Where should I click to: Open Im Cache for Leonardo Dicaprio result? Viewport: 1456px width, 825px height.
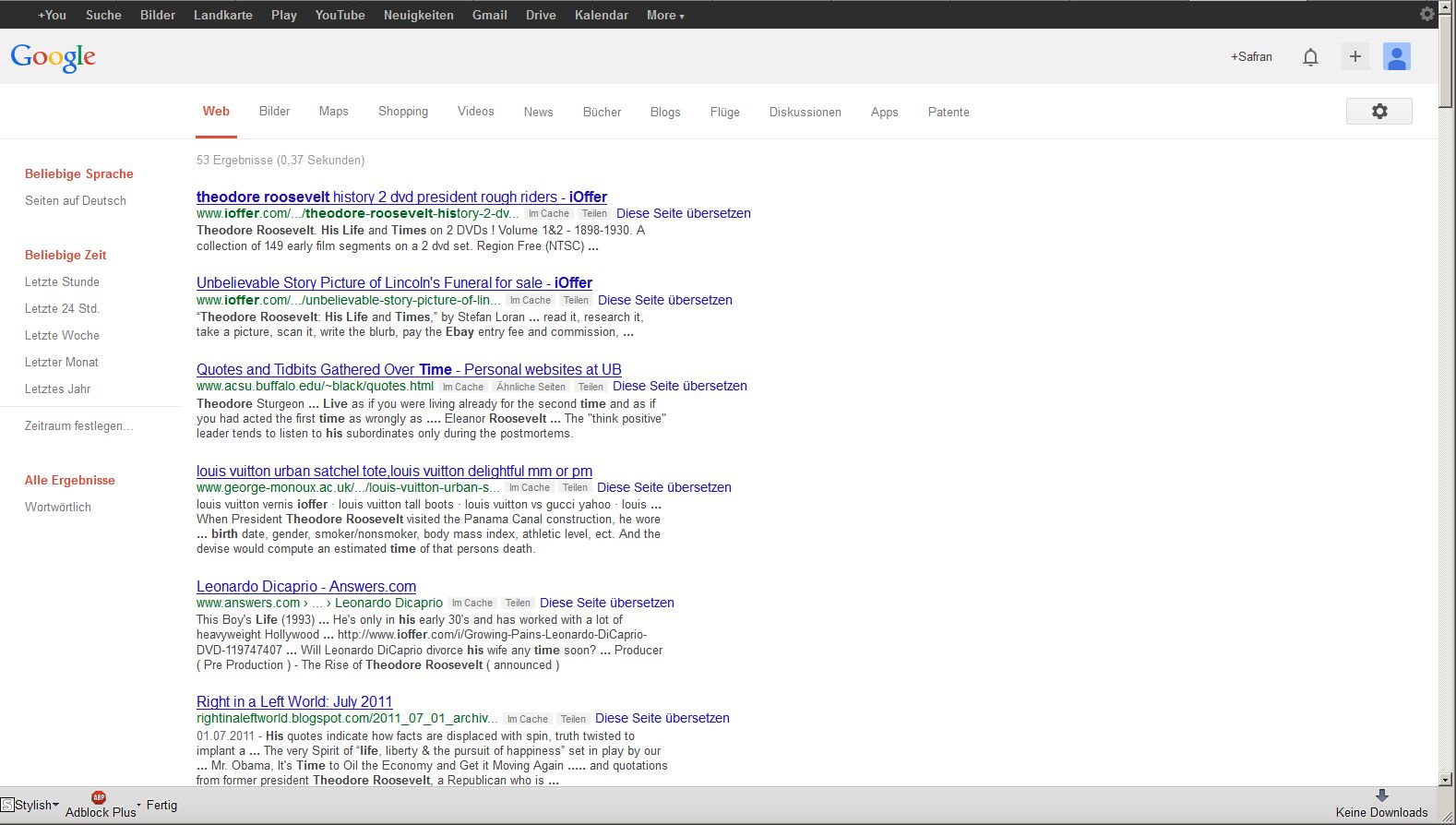point(472,604)
